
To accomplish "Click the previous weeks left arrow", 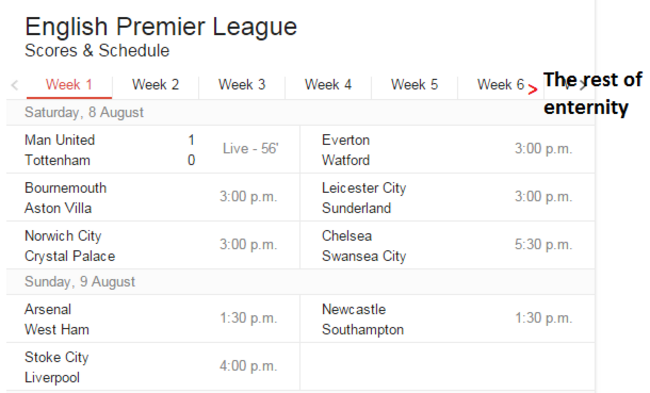I will (x=15, y=85).
